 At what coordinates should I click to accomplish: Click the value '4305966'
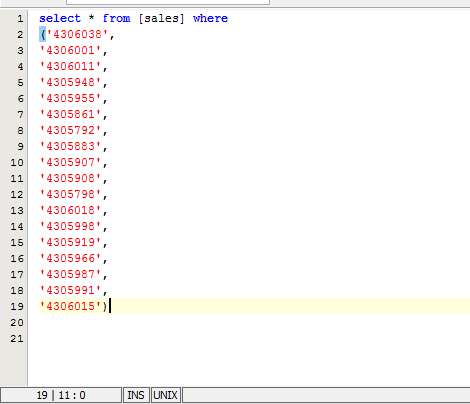(70, 258)
